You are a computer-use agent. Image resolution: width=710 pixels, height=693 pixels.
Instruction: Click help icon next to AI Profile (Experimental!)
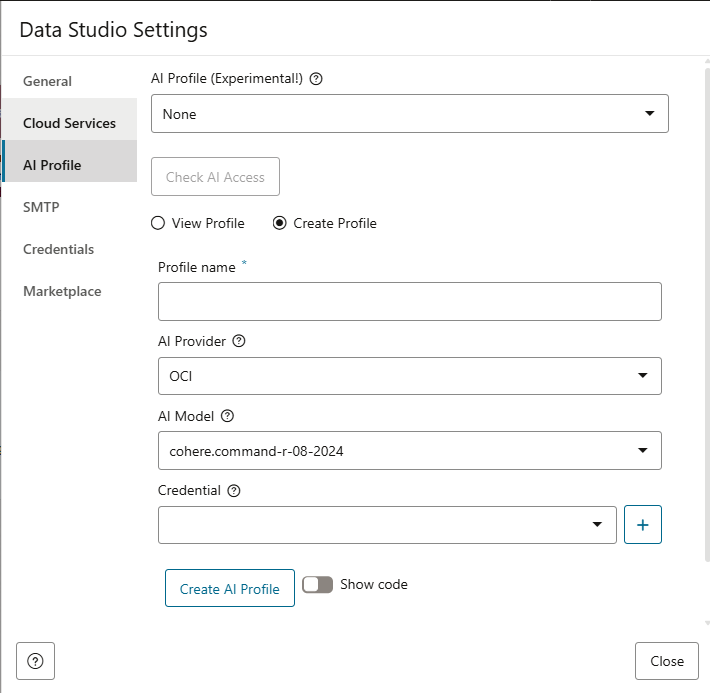316,79
